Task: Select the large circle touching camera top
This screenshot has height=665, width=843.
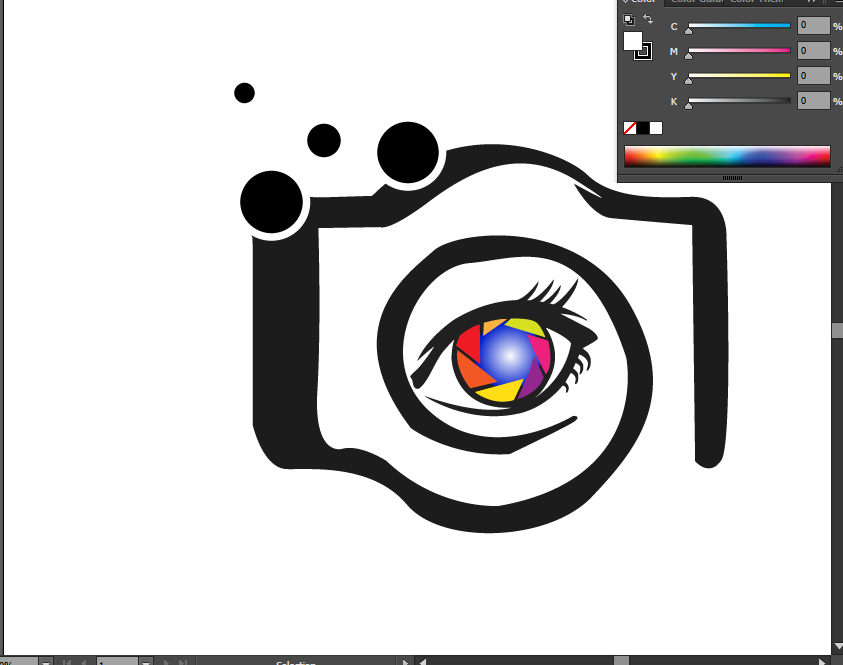Action: coord(408,153)
